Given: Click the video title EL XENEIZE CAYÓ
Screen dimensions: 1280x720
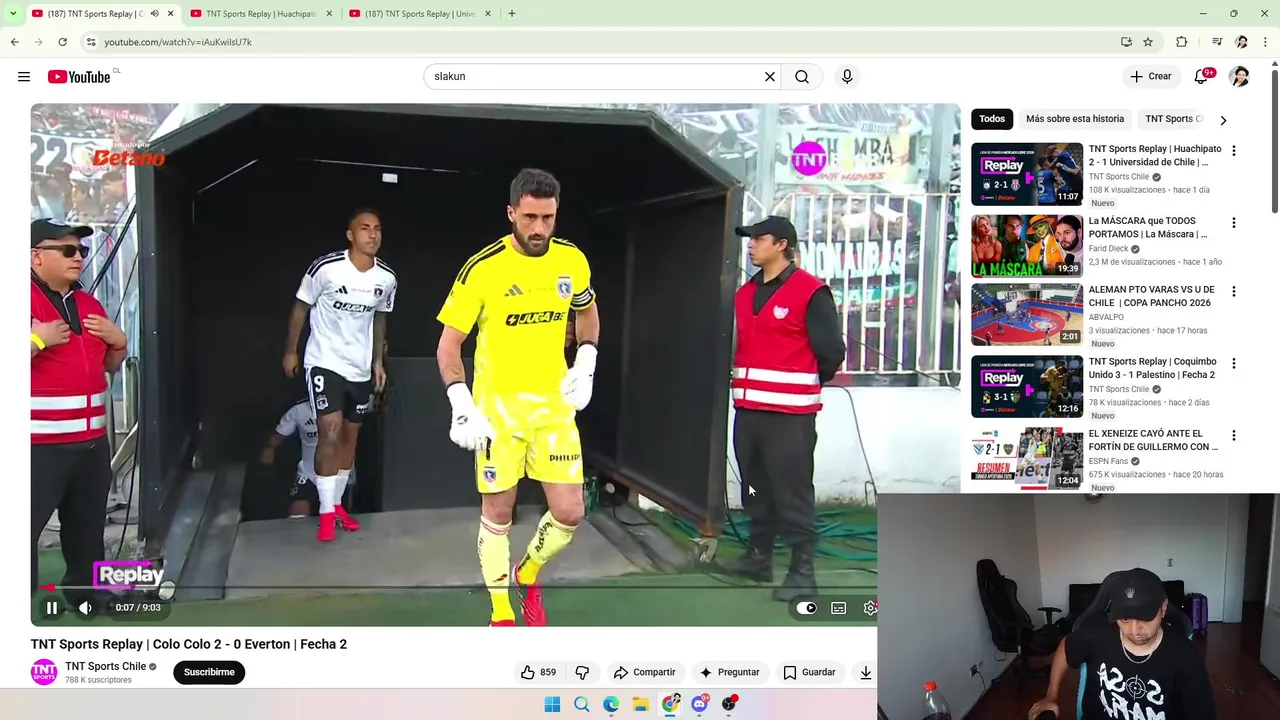Looking at the screenshot, I should (1153, 440).
